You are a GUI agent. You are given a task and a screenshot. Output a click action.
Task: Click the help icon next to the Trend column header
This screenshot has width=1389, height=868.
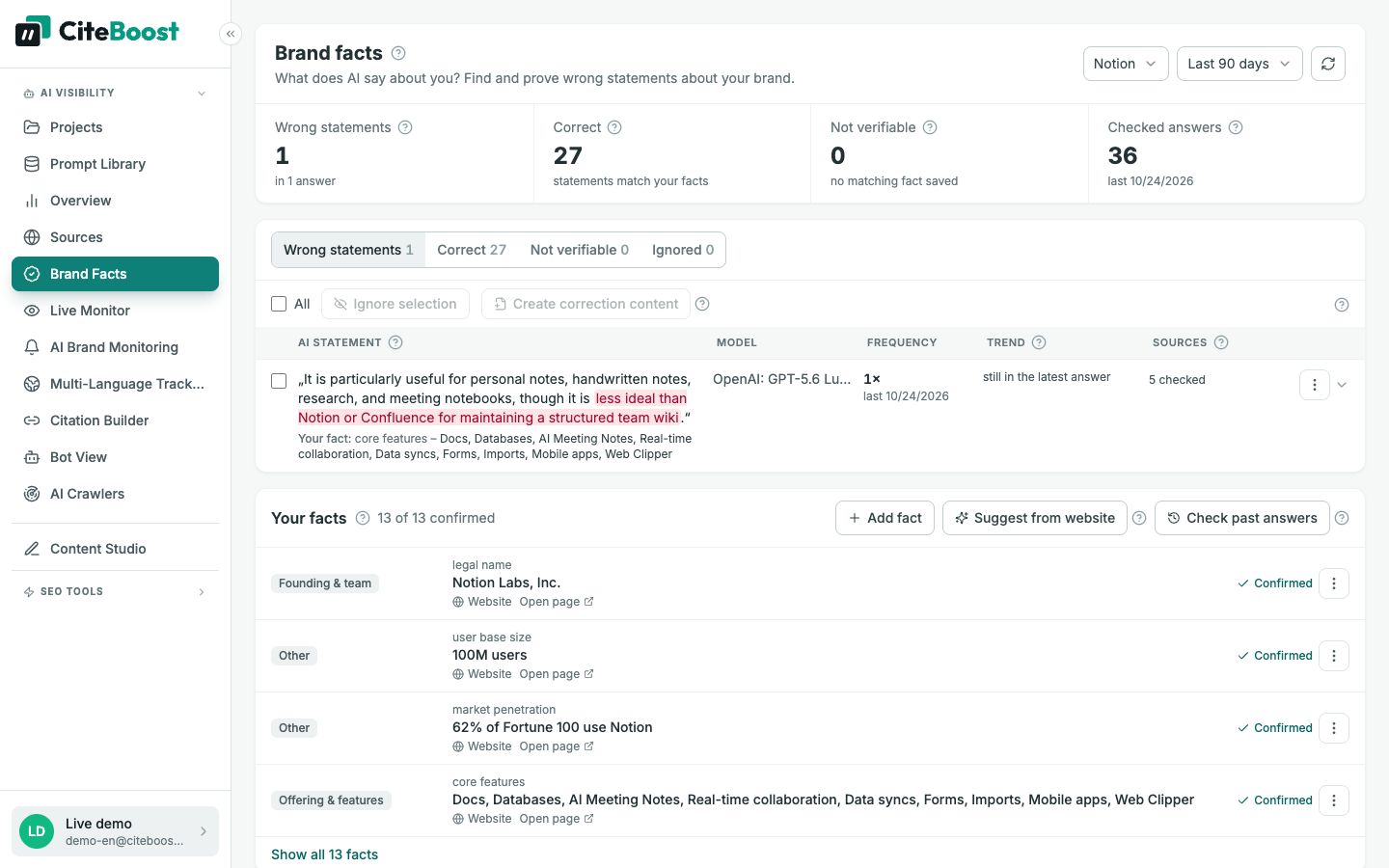coord(1039,342)
